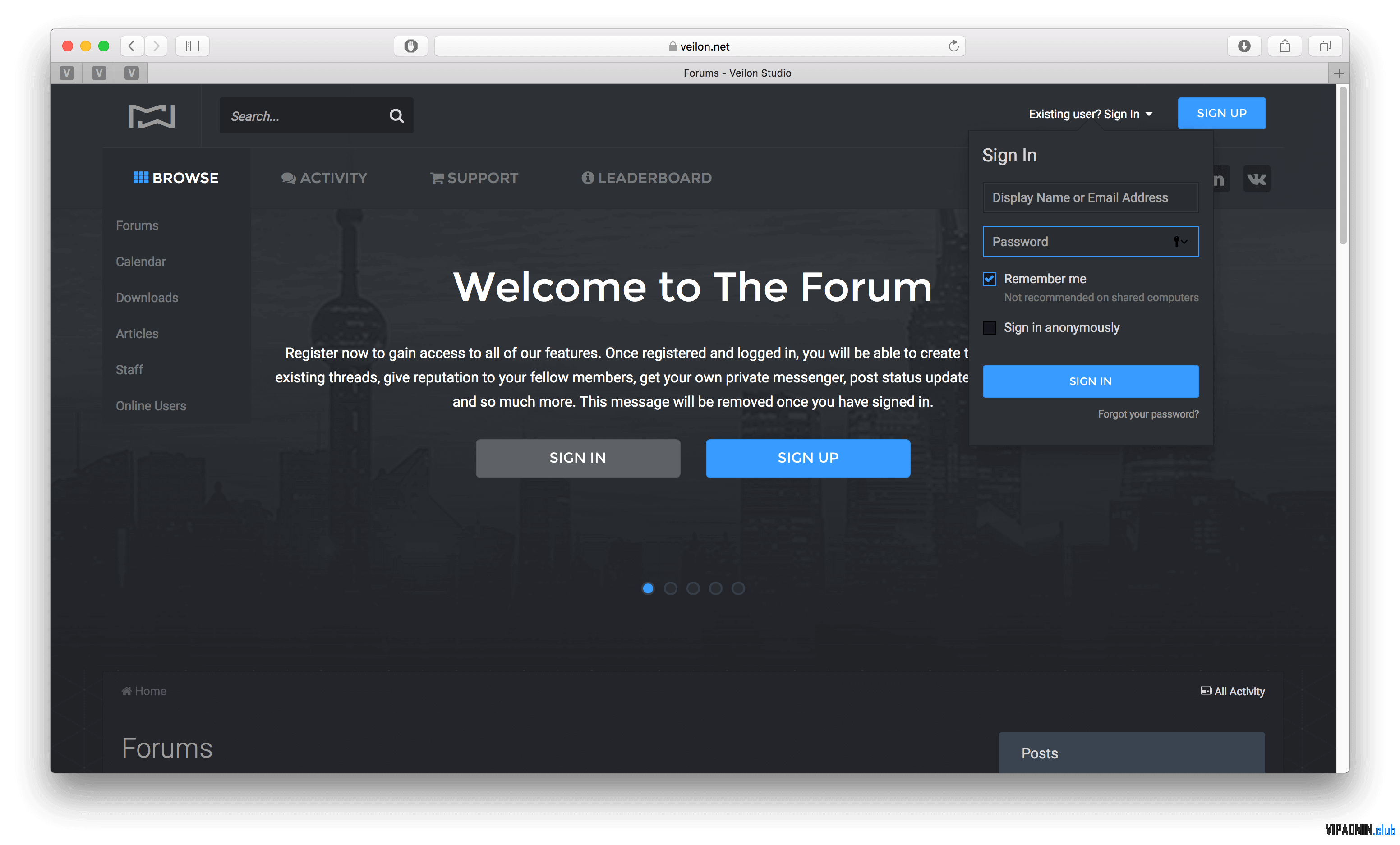Viewport: 1400px width, 845px height.
Task: Select first slider dot
Action: 648,588
